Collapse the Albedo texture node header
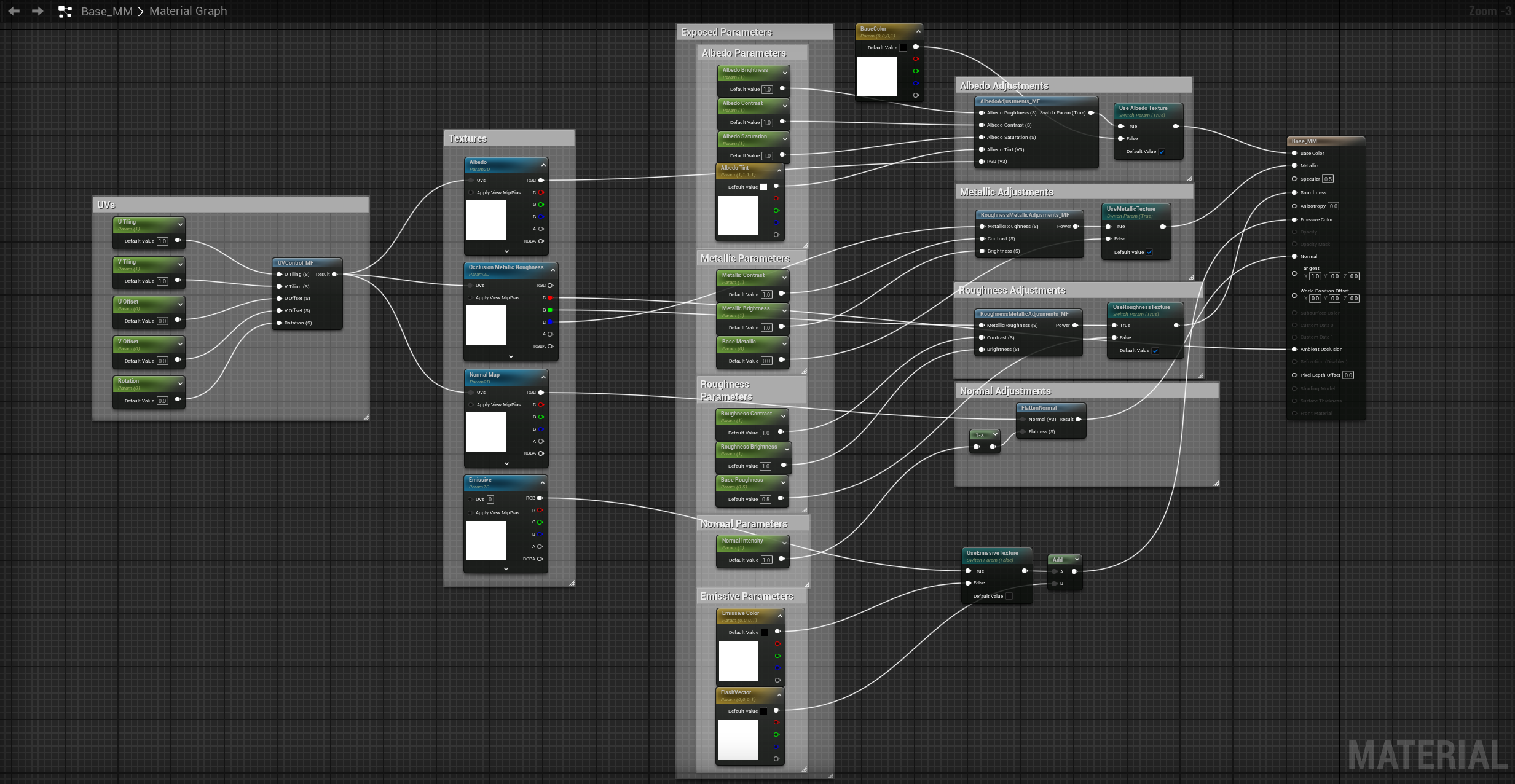The image size is (1515, 784). (x=543, y=165)
